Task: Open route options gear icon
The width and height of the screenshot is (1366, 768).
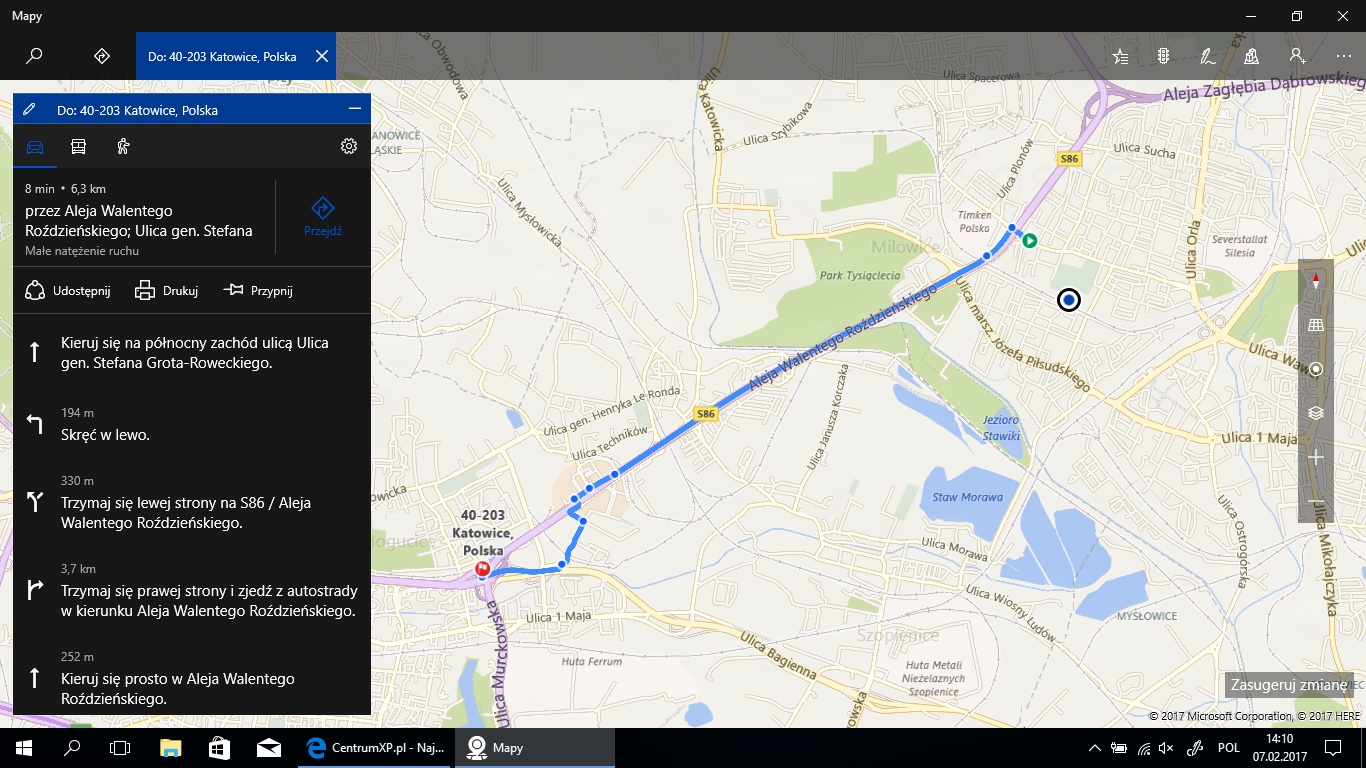Action: click(x=349, y=146)
